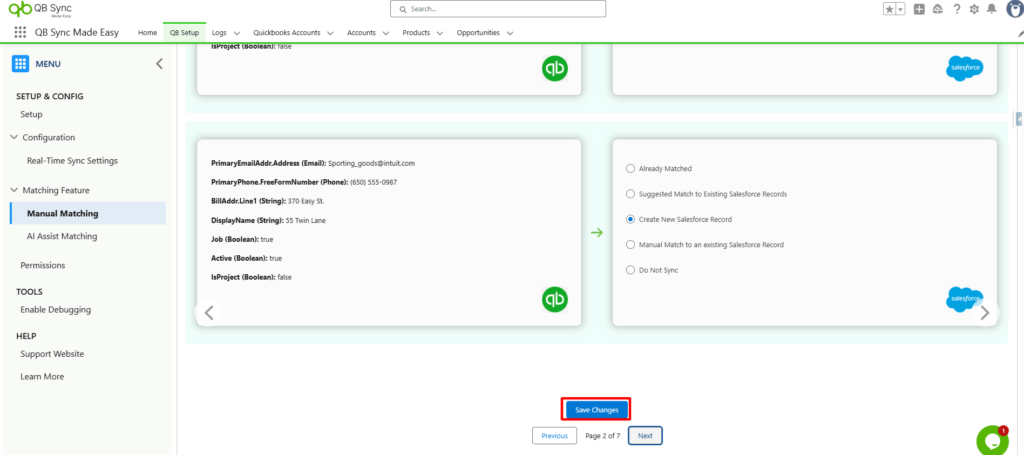Open the Setup gear icon
Image resolution: width=1024 pixels, height=455 pixels.
pos(973,9)
